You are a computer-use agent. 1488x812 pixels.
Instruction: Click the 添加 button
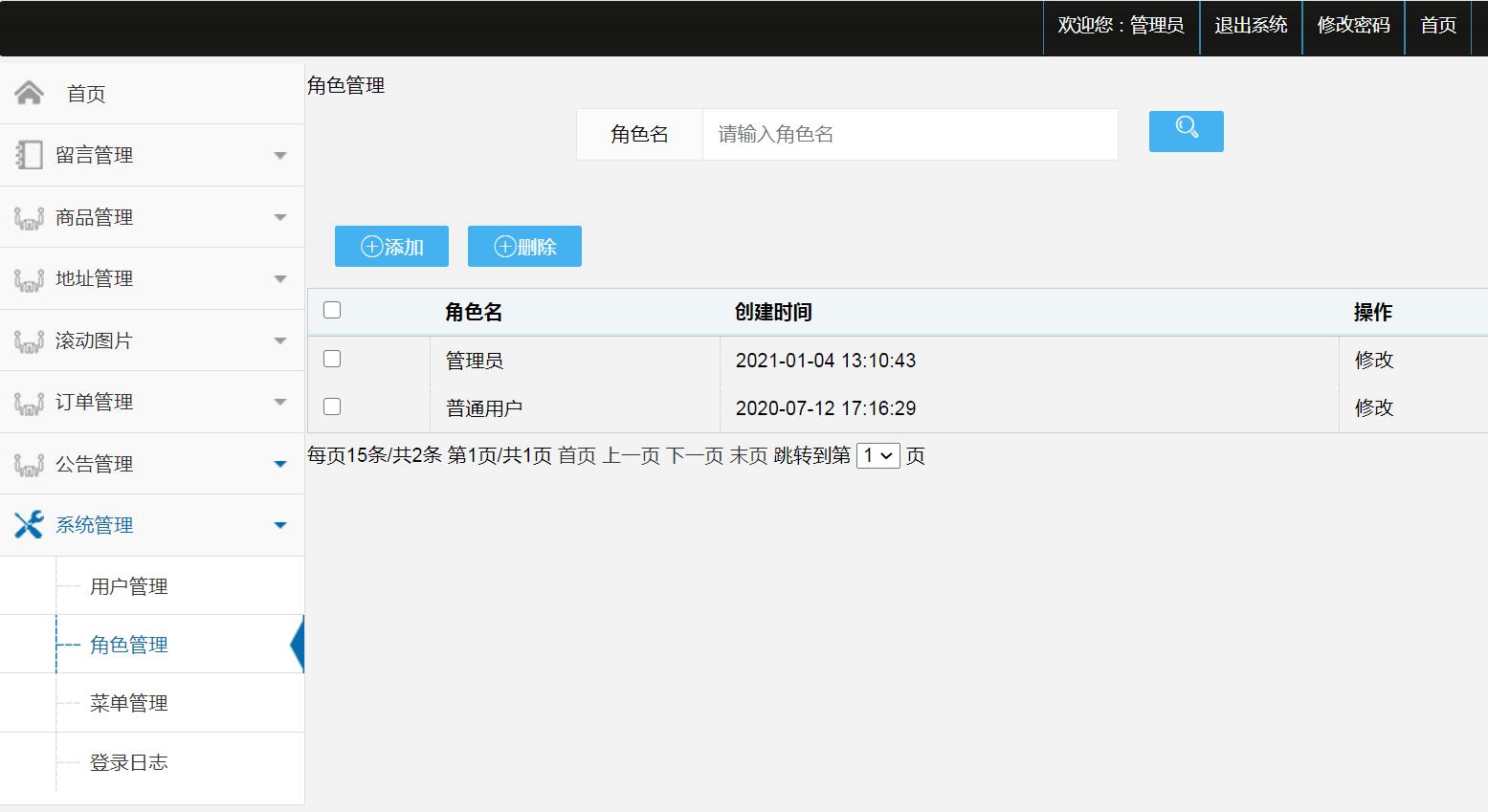click(x=391, y=247)
